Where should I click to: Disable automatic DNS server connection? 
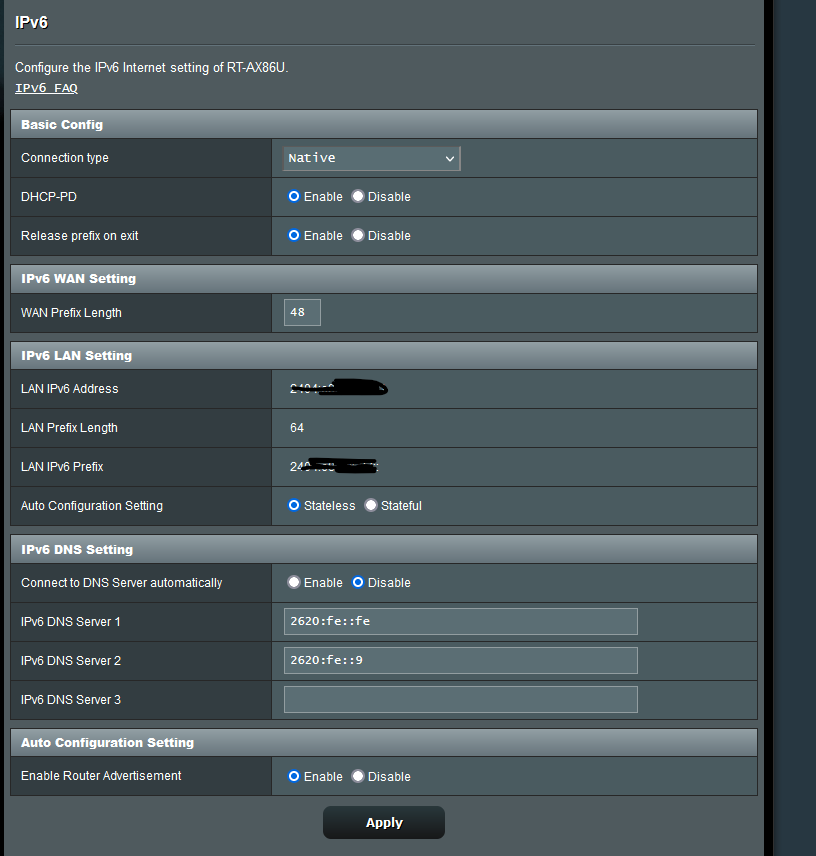click(358, 583)
